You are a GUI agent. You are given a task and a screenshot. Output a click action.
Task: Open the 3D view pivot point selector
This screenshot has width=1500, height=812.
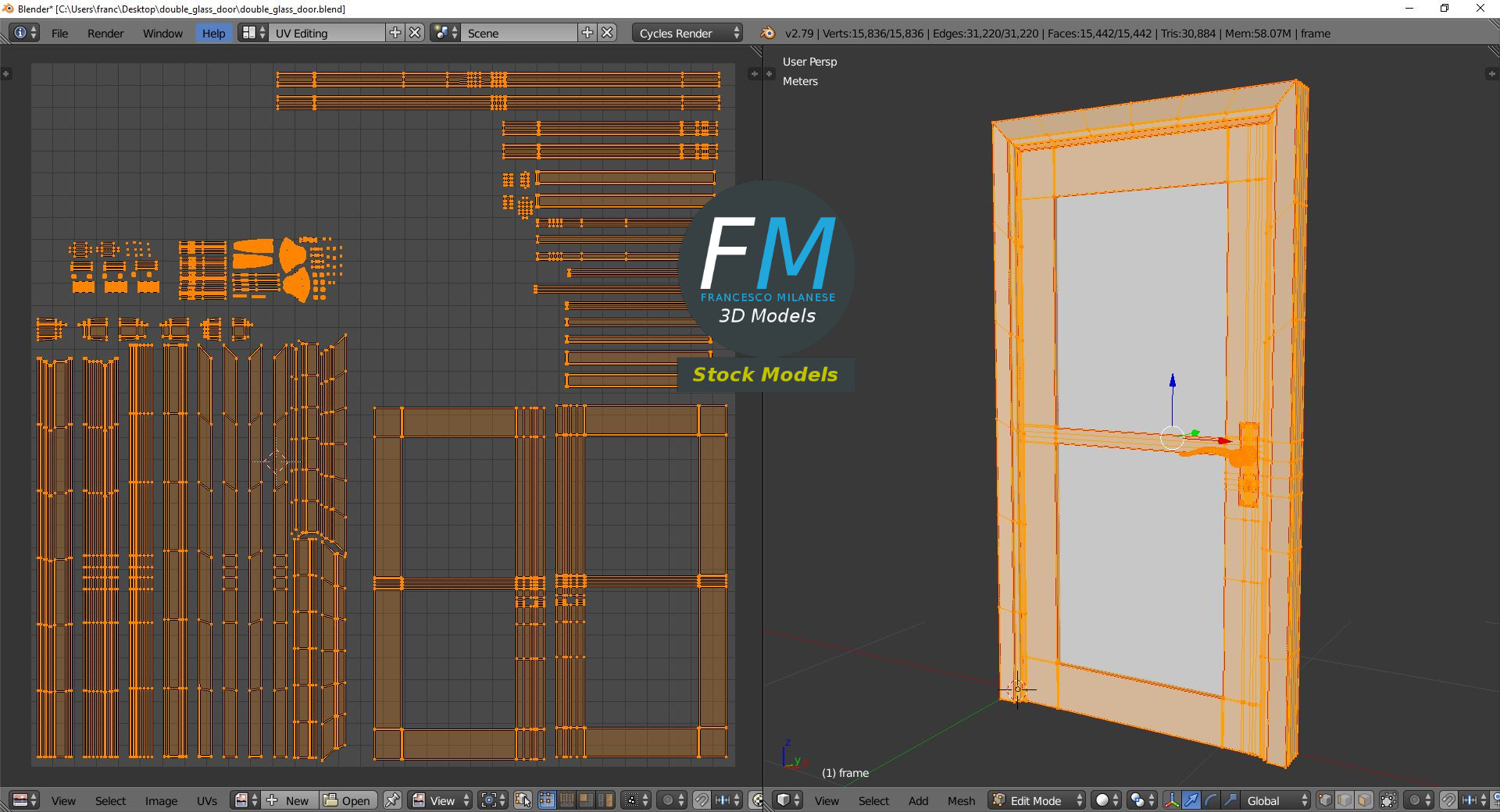(1142, 800)
